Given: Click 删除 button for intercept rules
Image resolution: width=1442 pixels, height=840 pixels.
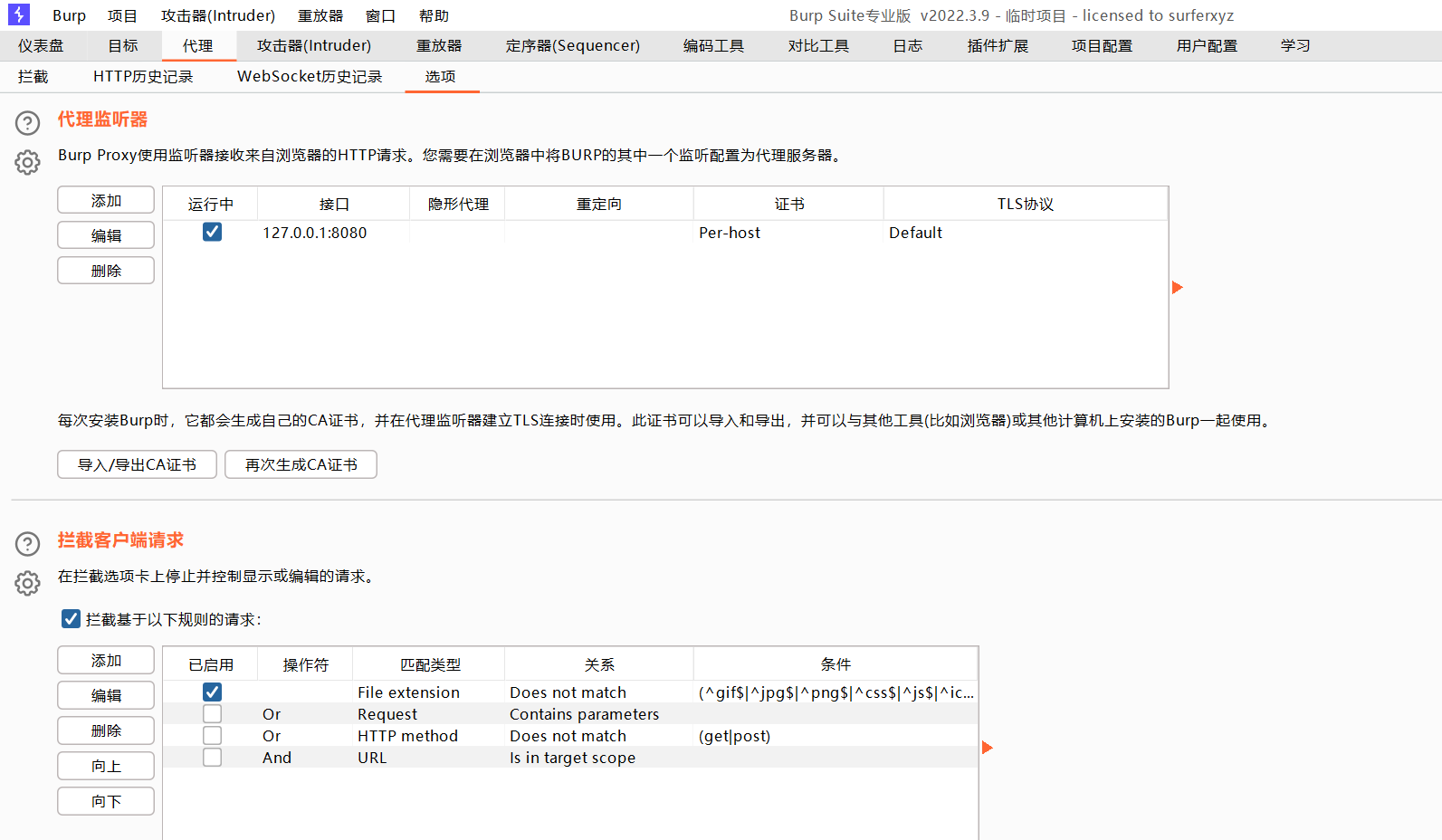Looking at the screenshot, I should pyautogui.click(x=106, y=730).
